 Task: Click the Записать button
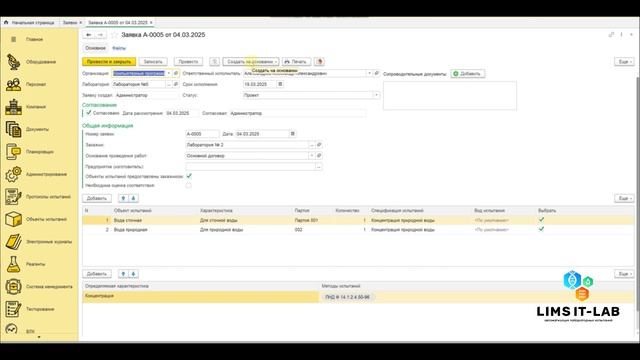[153, 62]
